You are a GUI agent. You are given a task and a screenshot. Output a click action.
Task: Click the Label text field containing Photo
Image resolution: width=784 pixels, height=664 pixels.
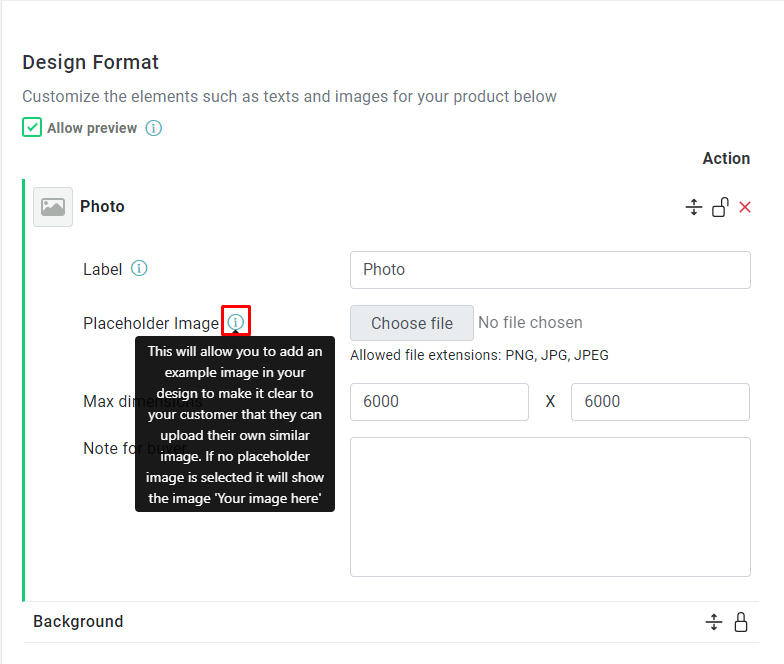[x=550, y=270]
